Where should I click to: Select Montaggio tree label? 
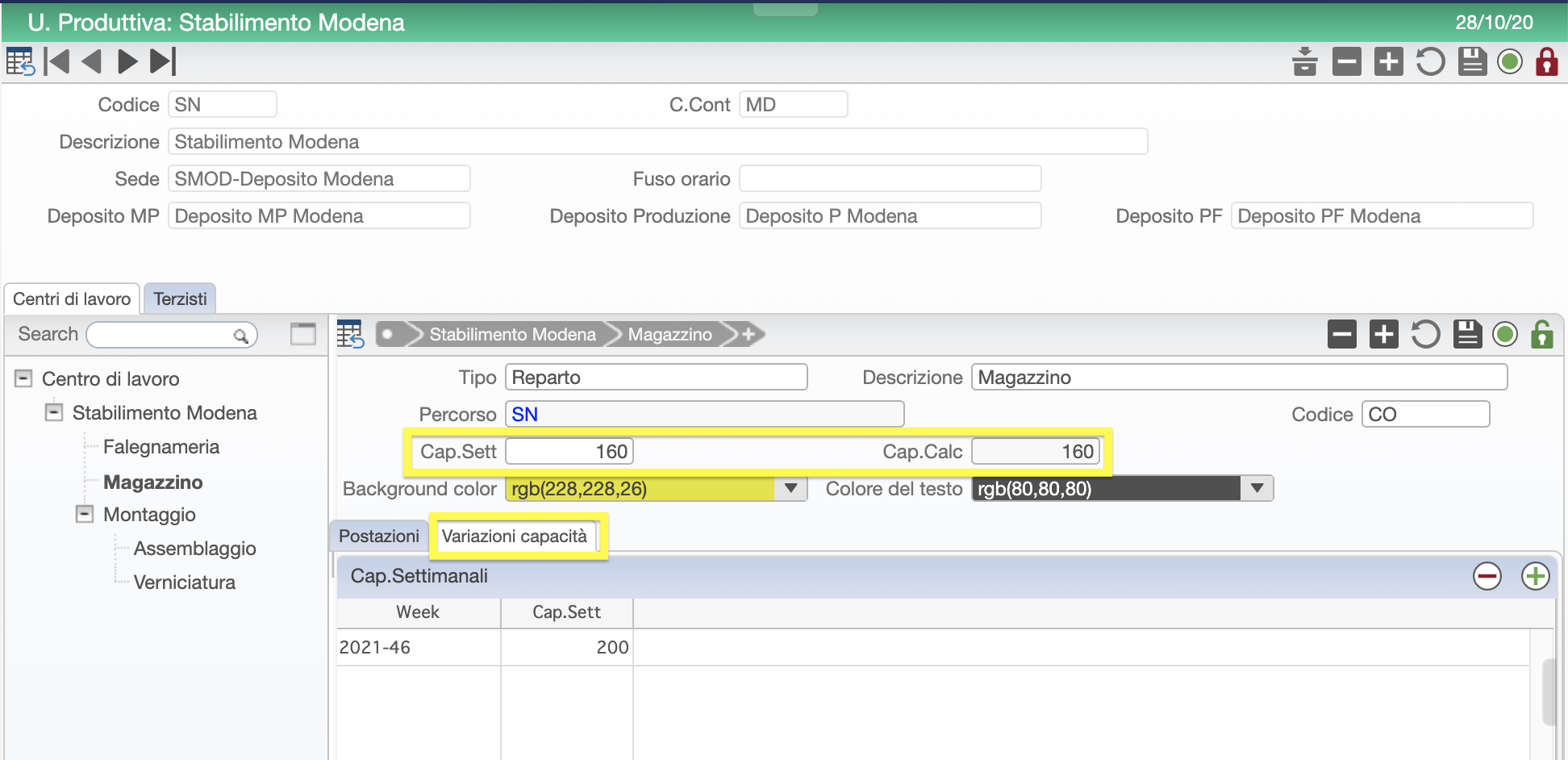tap(149, 515)
